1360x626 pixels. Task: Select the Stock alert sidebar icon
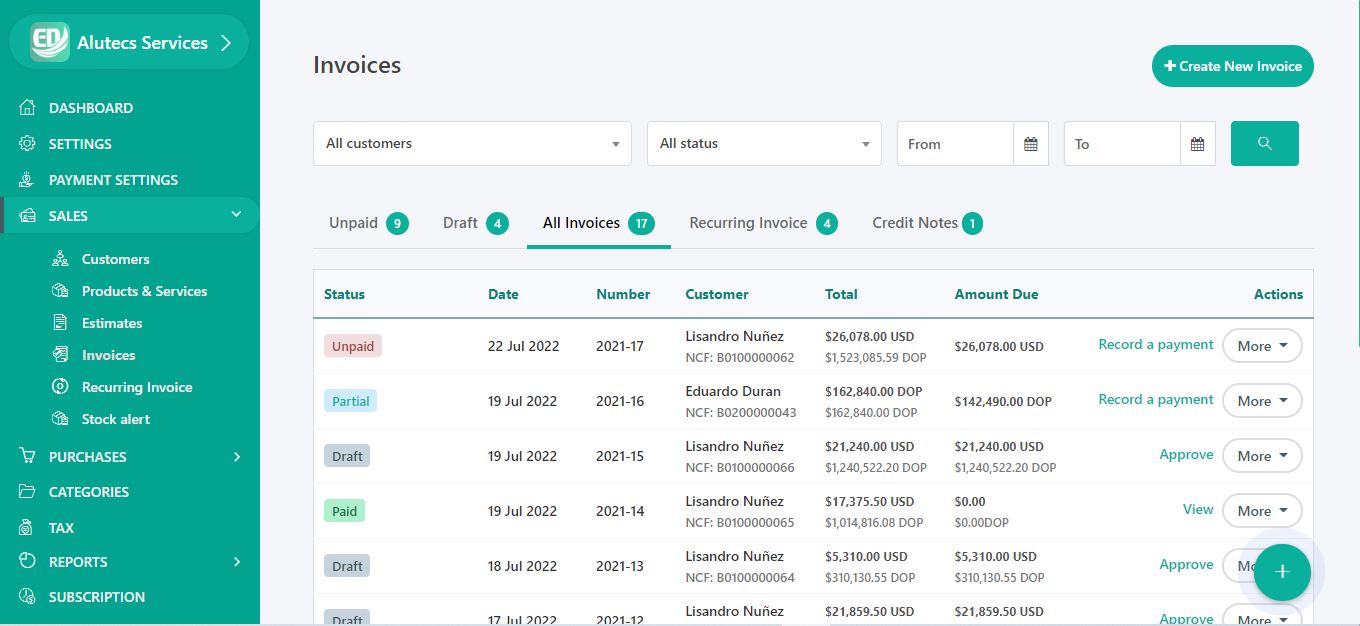tap(61, 419)
